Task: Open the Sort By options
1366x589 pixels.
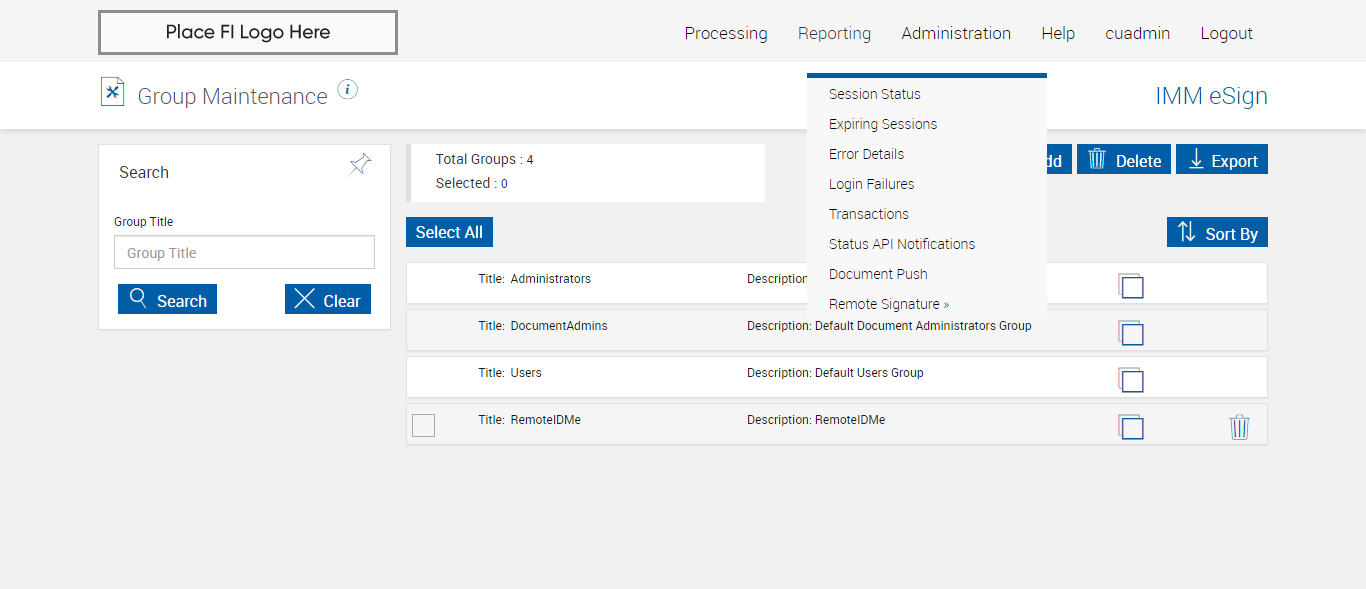Action: pos(1217,233)
